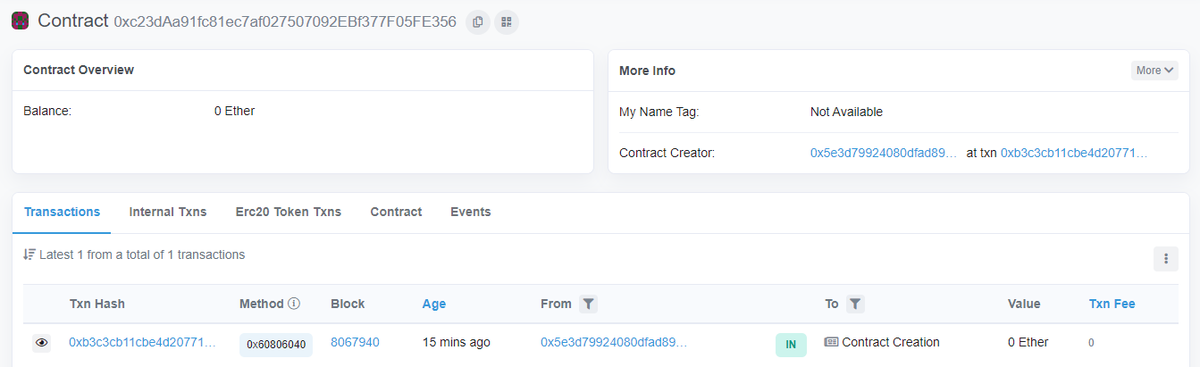
Task: Click the 0x60806040 method badge
Action: (276, 344)
